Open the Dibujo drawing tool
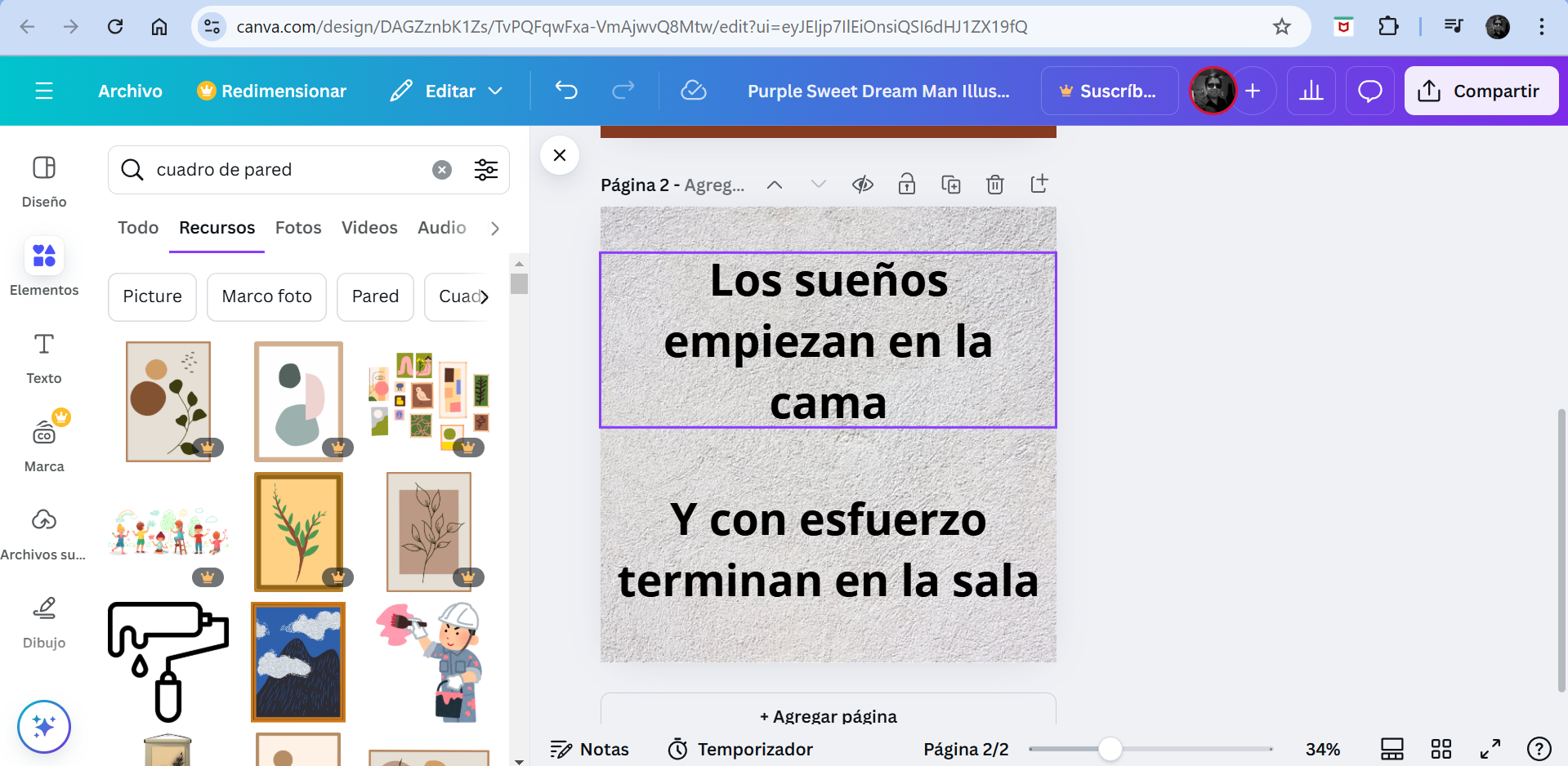1568x766 pixels. pyautogui.click(x=44, y=621)
